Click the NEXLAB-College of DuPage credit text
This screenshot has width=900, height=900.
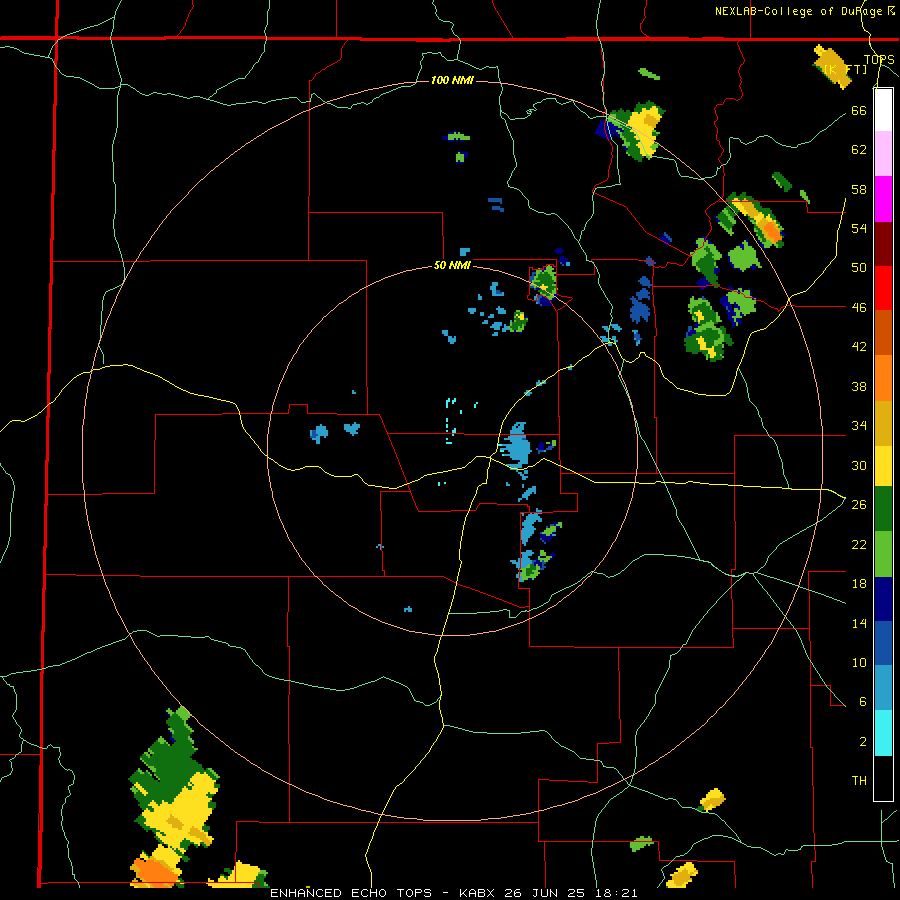(x=805, y=11)
